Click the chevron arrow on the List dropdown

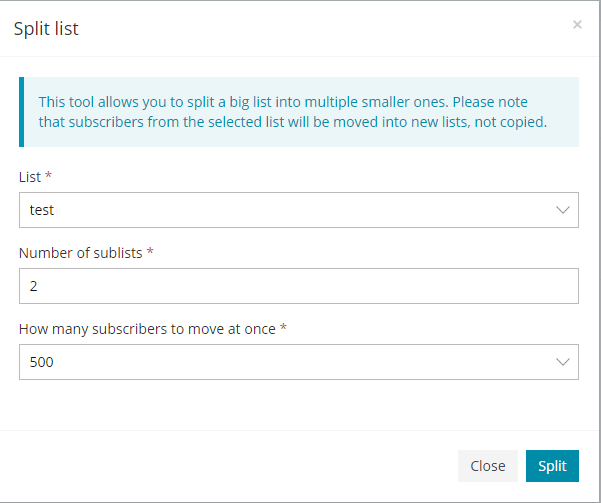point(562,211)
